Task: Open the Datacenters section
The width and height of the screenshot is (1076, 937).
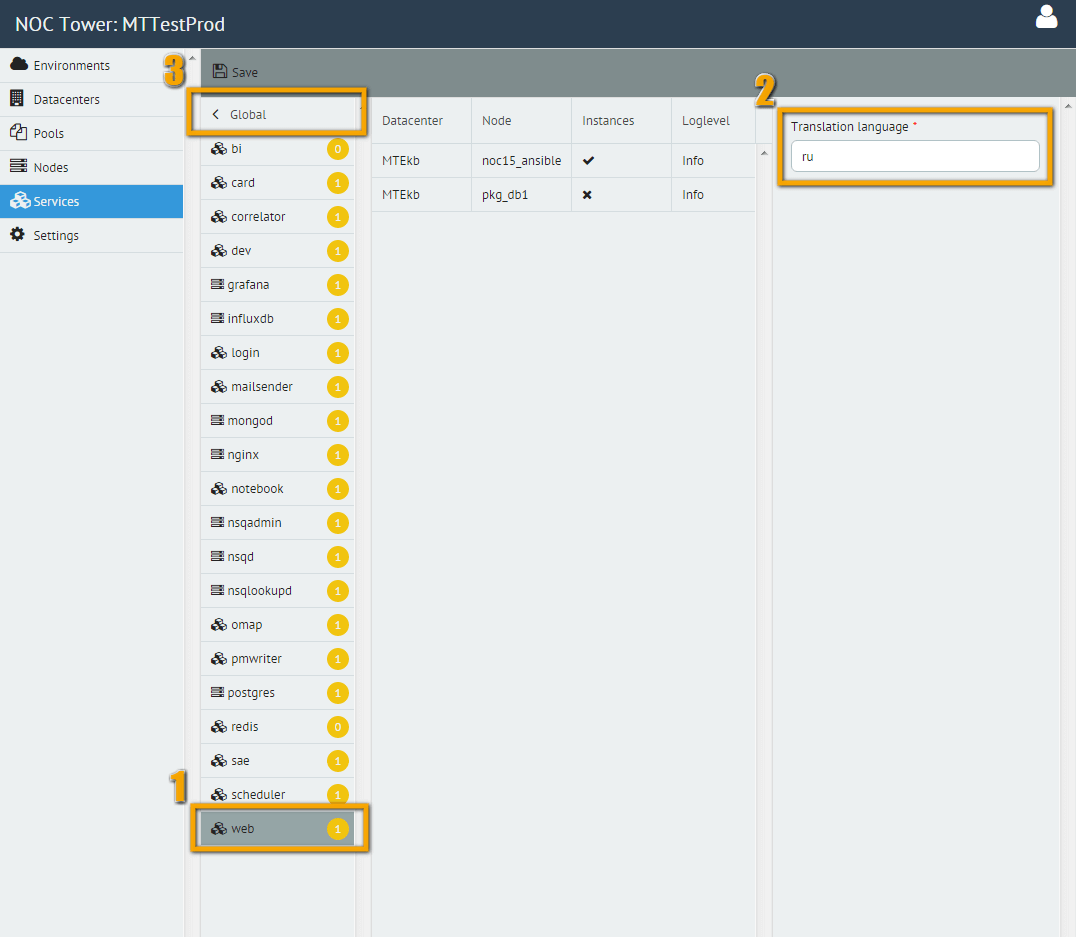Action: coord(92,100)
